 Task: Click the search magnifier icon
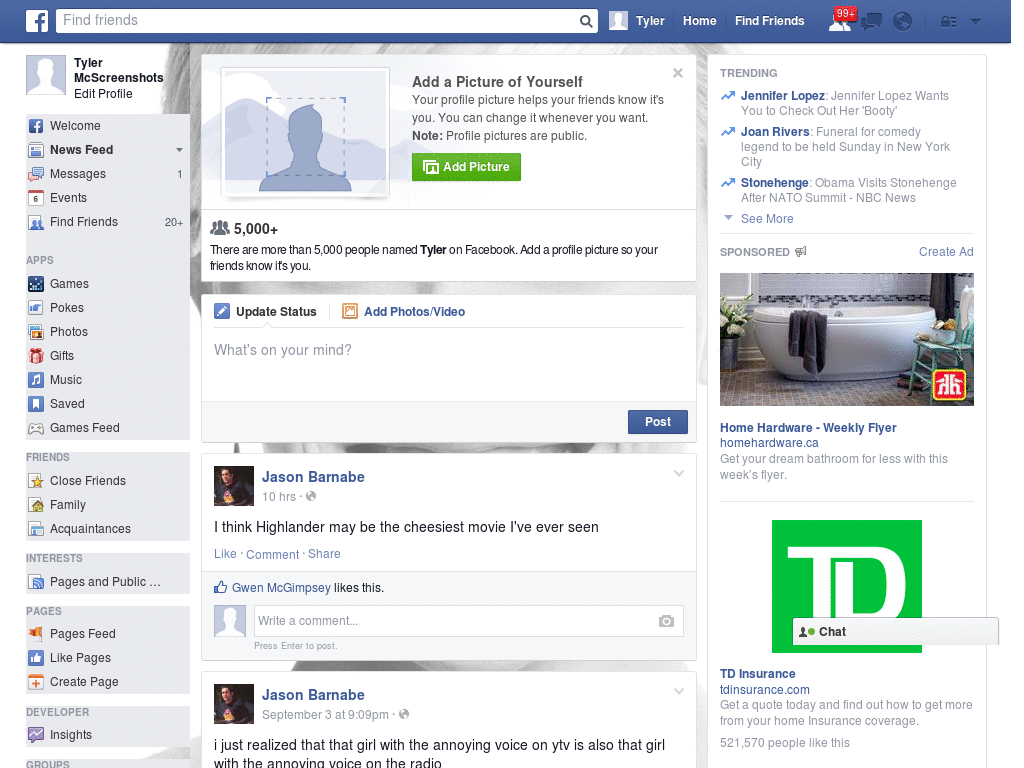[x=586, y=21]
